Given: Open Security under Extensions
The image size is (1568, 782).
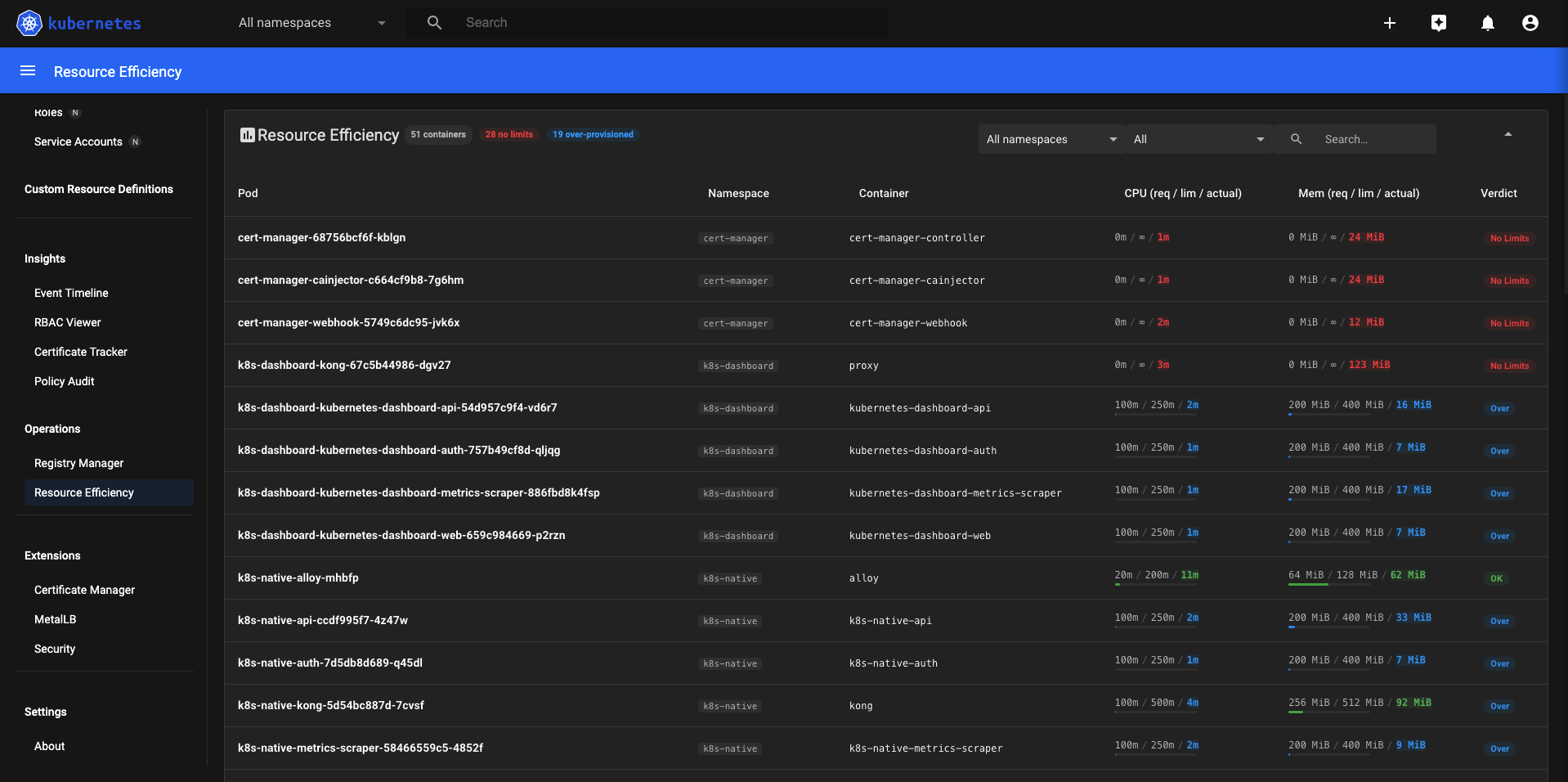Looking at the screenshot, I should point(55,649).
